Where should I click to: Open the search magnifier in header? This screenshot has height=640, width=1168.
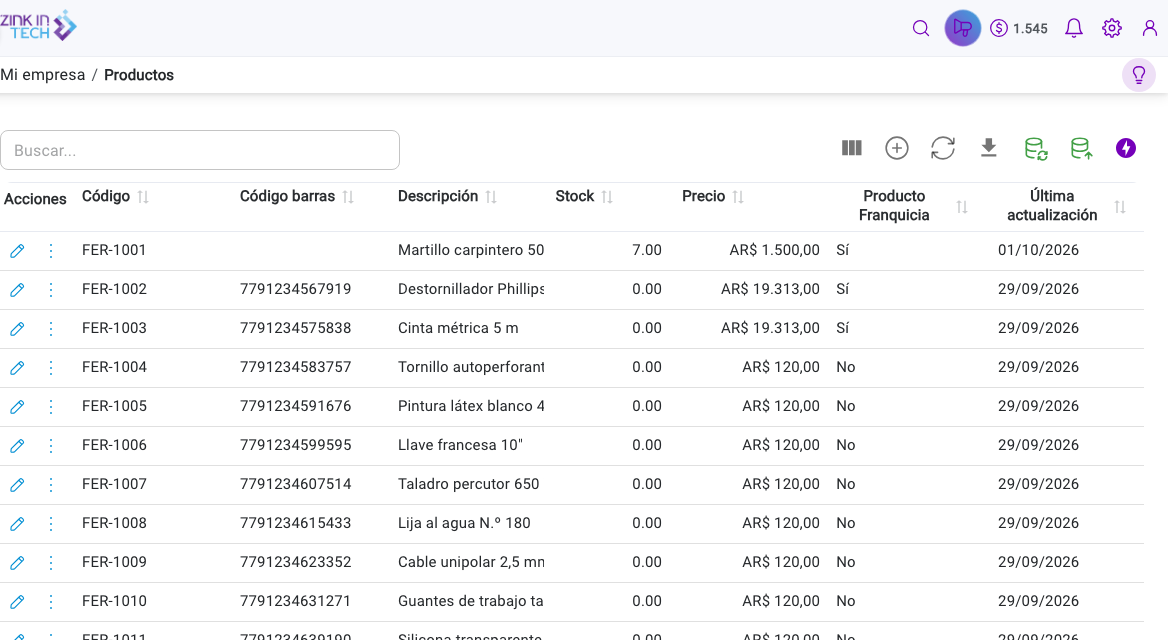tap(921, 28)
